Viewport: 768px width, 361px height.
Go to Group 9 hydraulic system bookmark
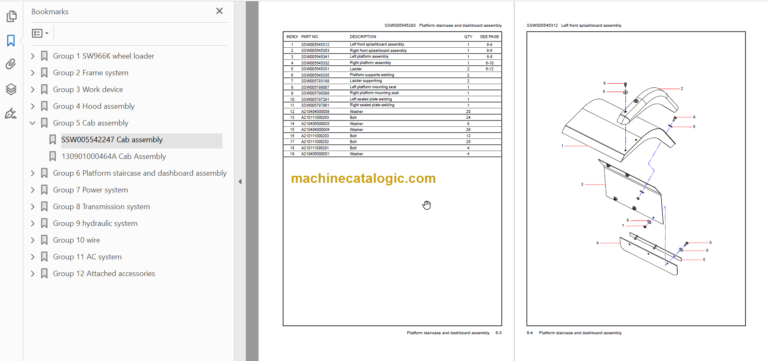(x=95, y=223)
